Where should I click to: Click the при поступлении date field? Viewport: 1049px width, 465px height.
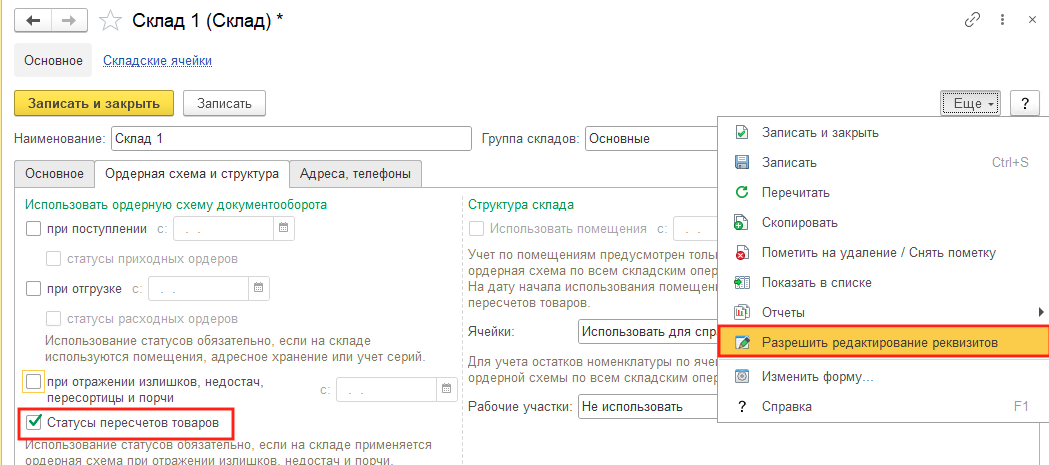pos(223,229)
